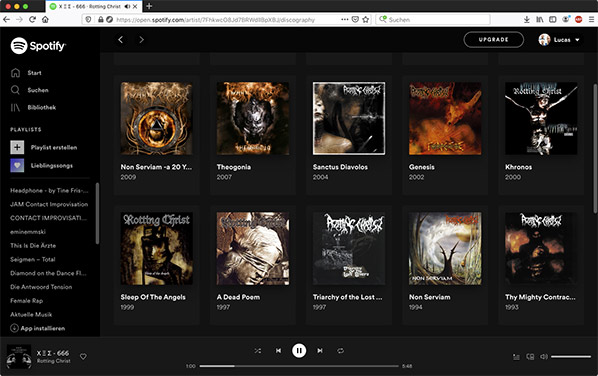Open the Non Serviam 20 Years album cover
This screenshot has height=376, width=598.
click(156, 118)
